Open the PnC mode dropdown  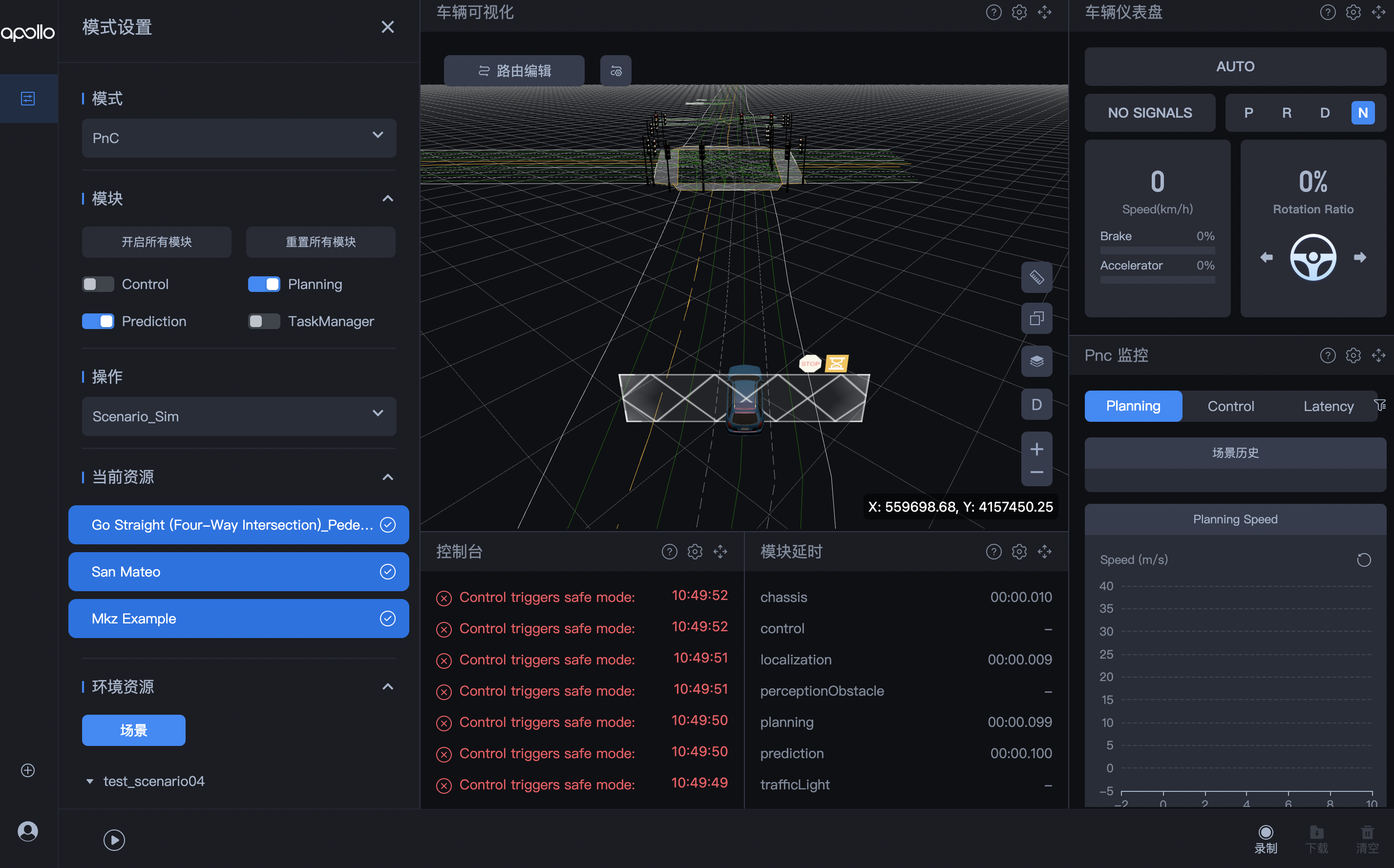(x=239, y=138)
